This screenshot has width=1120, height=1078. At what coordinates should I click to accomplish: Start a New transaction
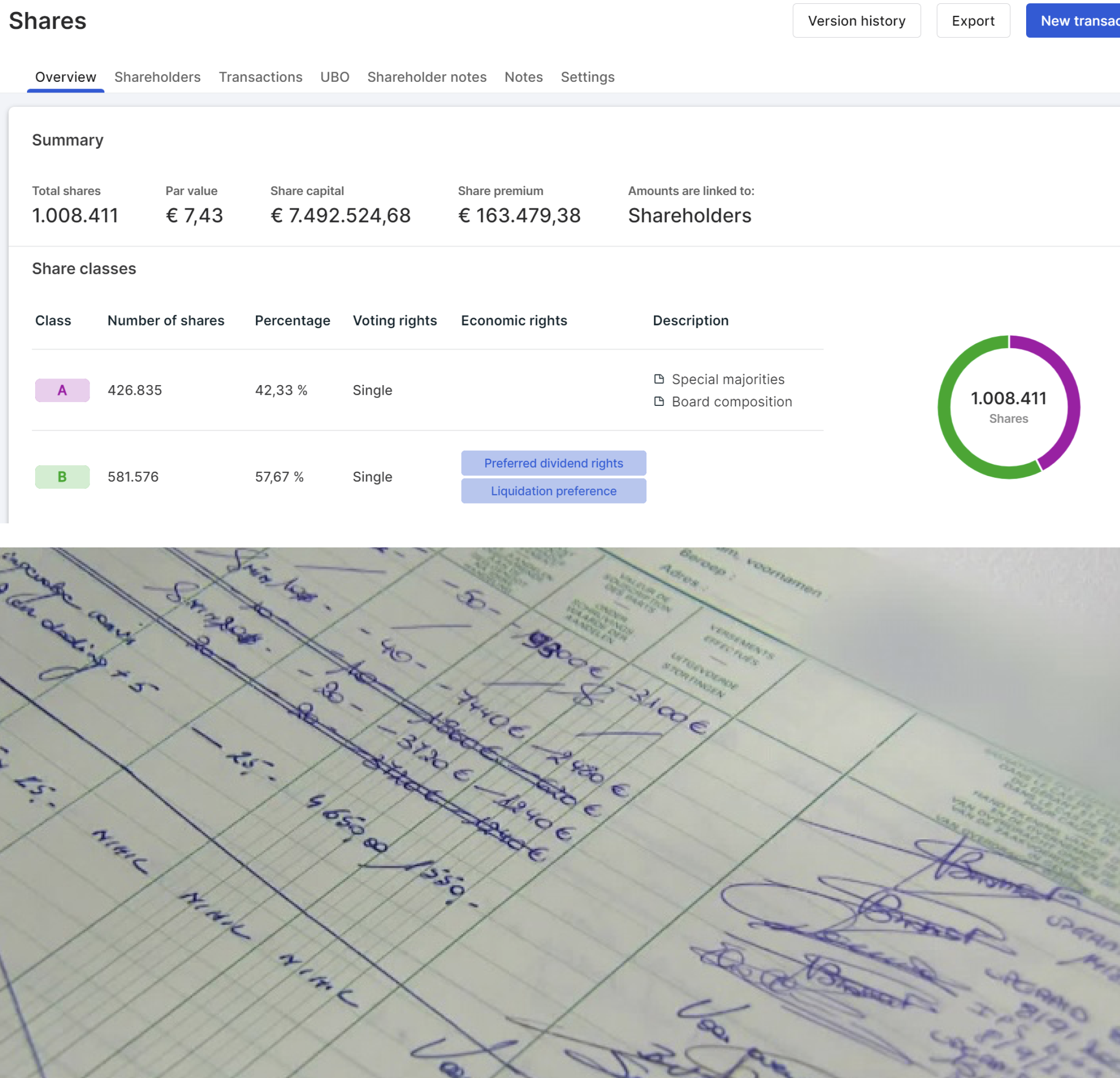pyautogui.click(x=1072, y=21)
